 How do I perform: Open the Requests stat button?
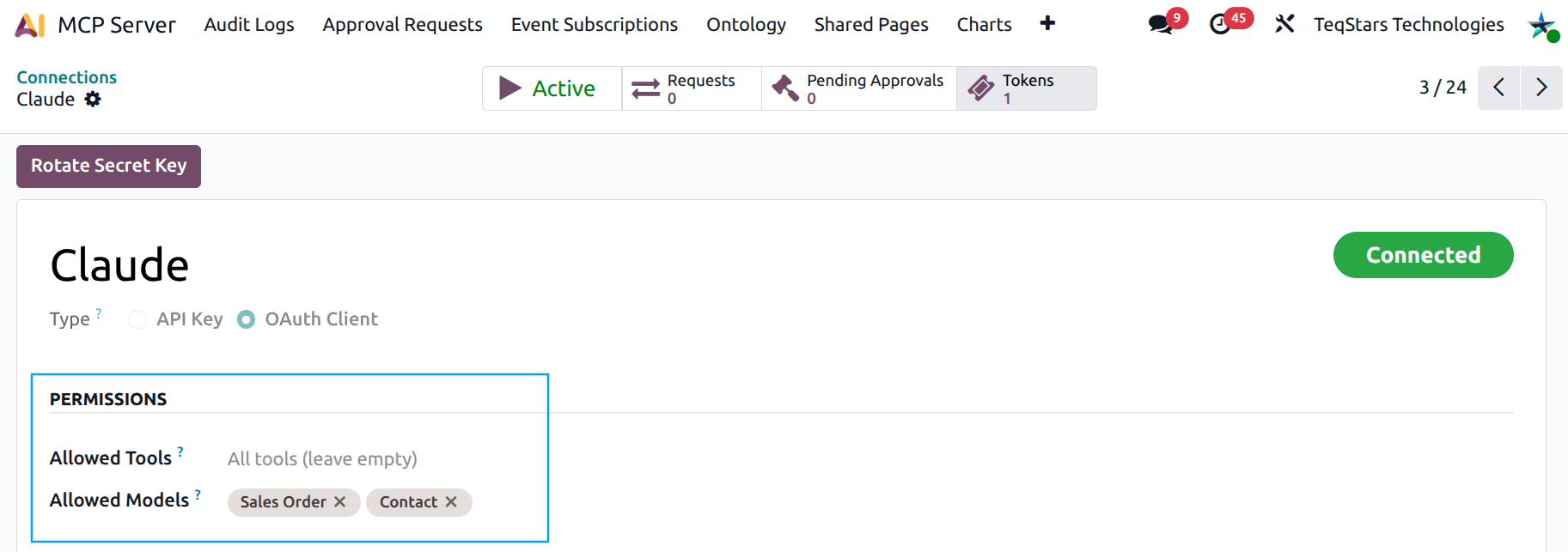point(692,88)
